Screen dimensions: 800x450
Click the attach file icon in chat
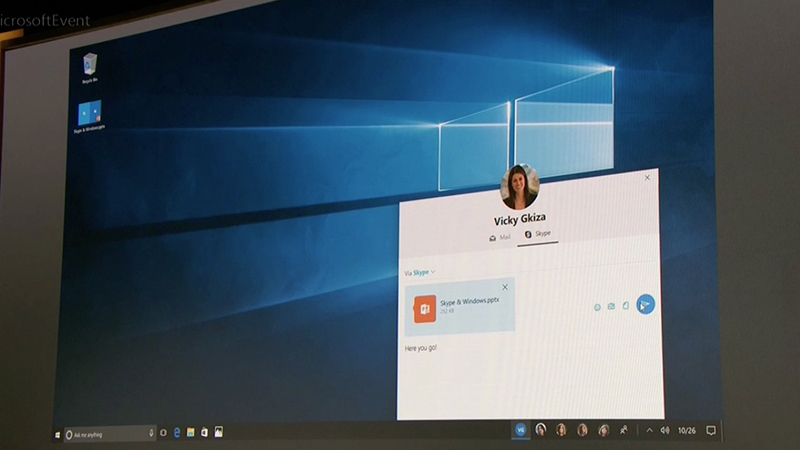(x=626, y=306)
